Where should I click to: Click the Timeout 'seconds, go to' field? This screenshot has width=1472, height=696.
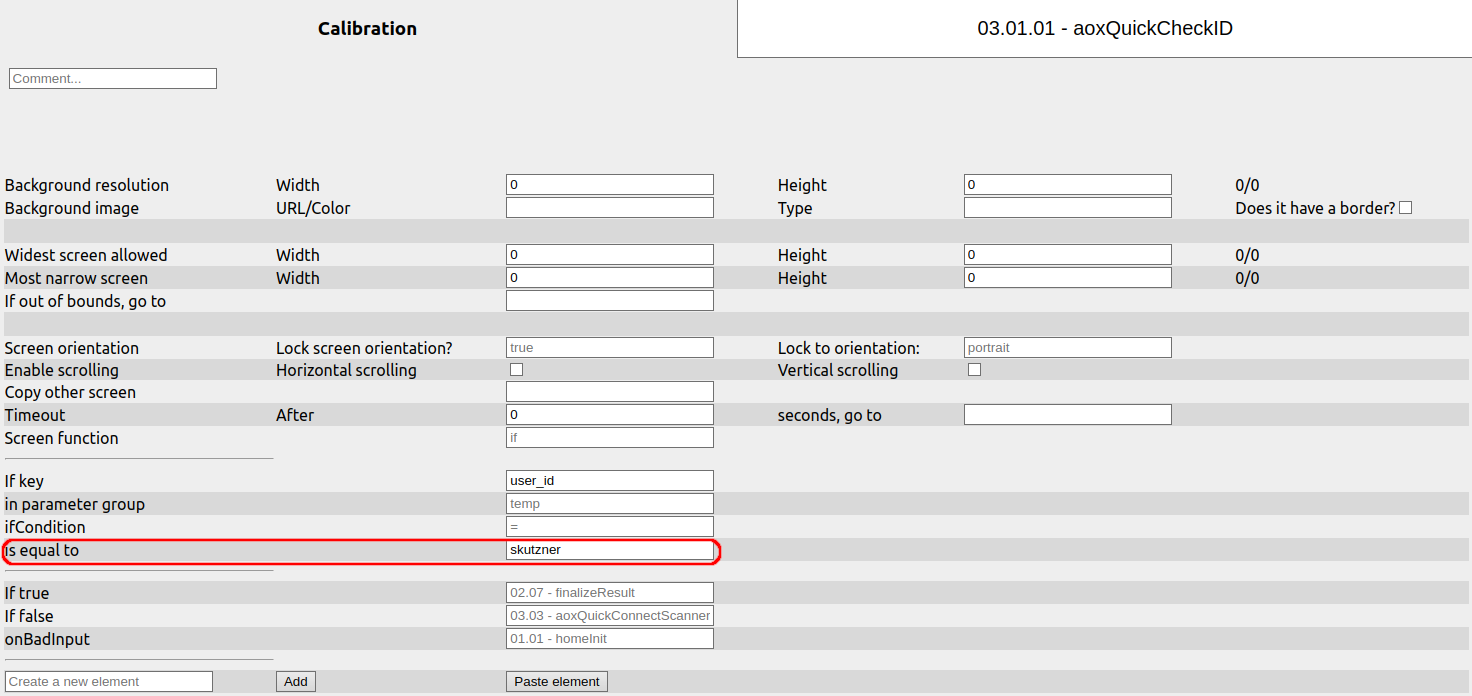click(x=1067, y=415)
